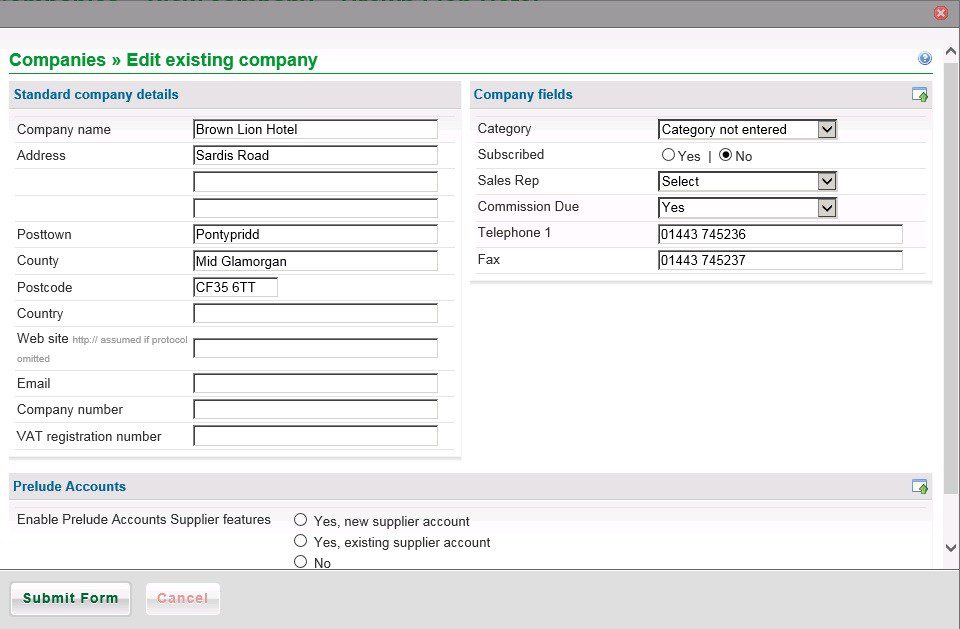Click into the Postcode field
The width and height of the screenshot is (960, 629).
click(x=235, y=287)
